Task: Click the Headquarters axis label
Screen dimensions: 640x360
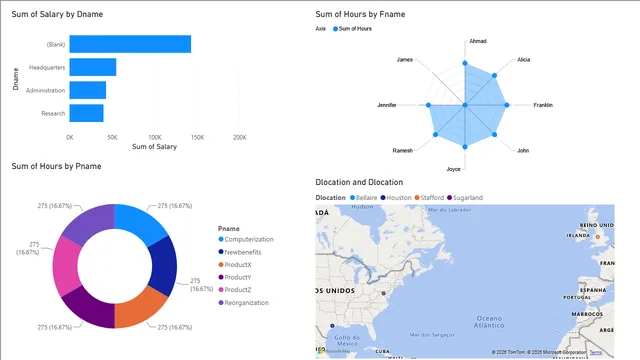Action: 47,67
